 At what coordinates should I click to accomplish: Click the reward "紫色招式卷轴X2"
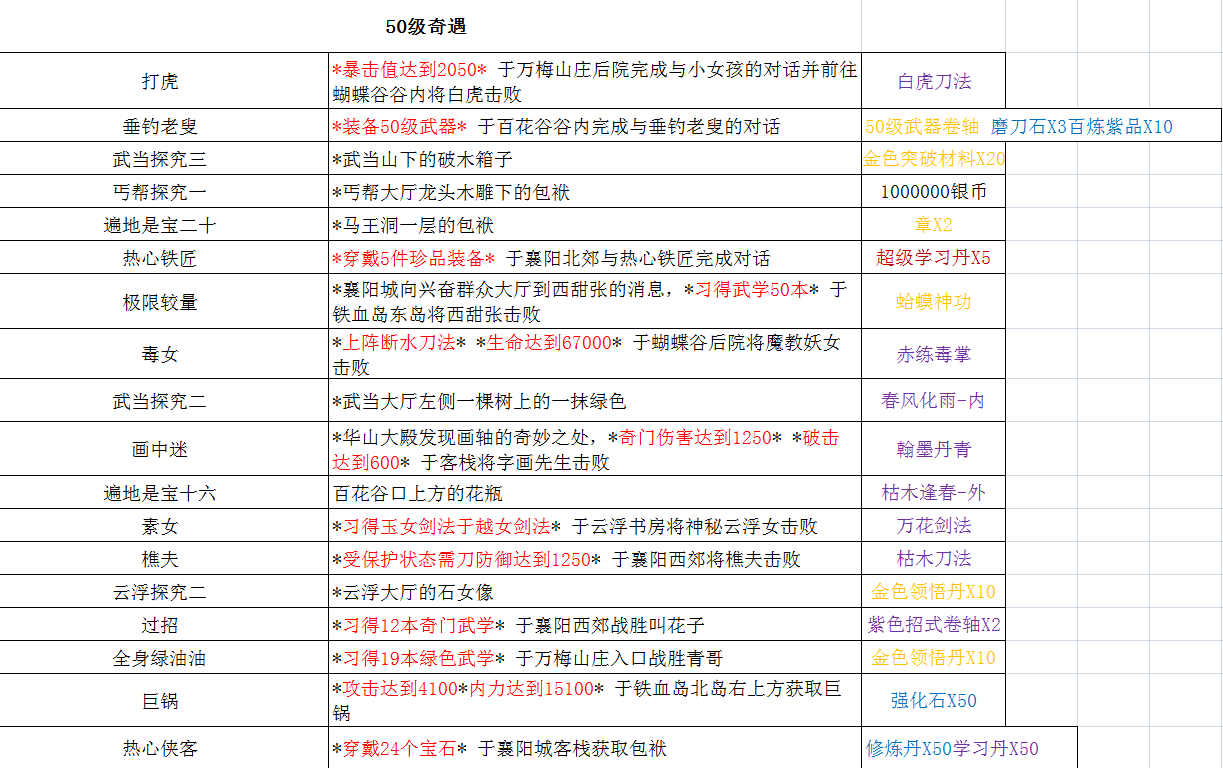pyautogui.click(x=934, y=625)
